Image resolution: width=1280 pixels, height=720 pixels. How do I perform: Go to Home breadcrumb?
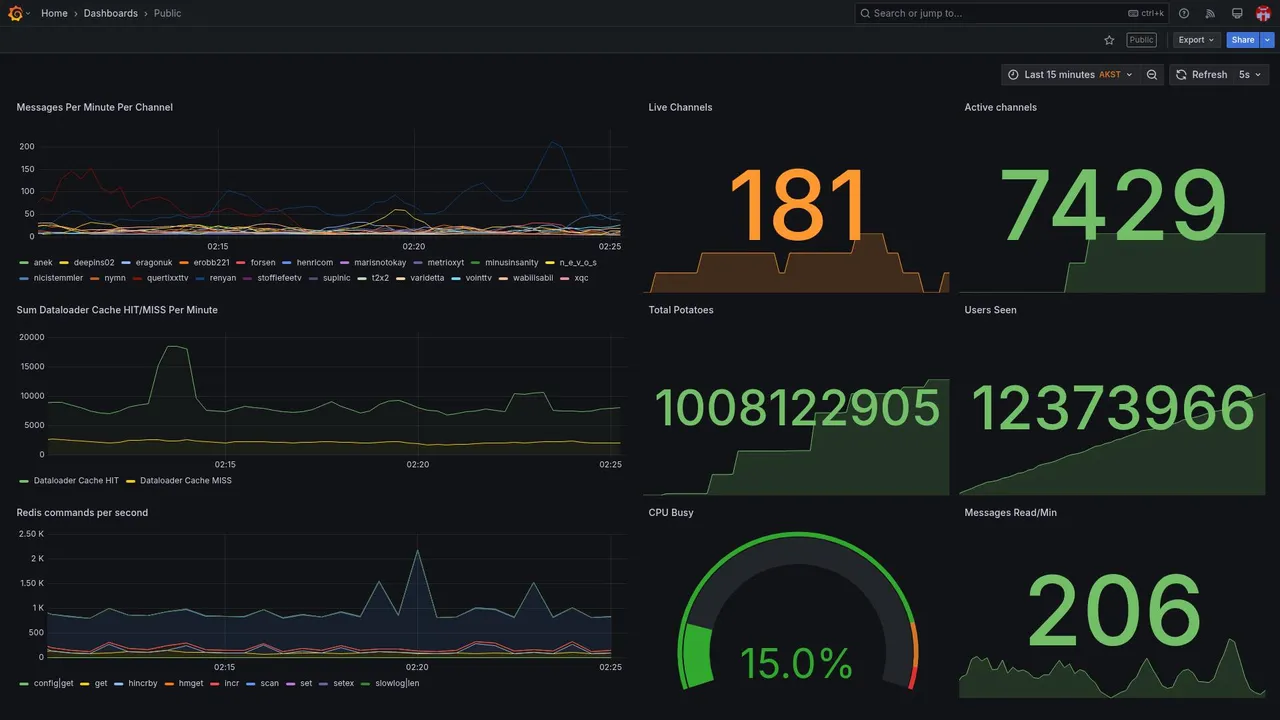coord(54,13)
